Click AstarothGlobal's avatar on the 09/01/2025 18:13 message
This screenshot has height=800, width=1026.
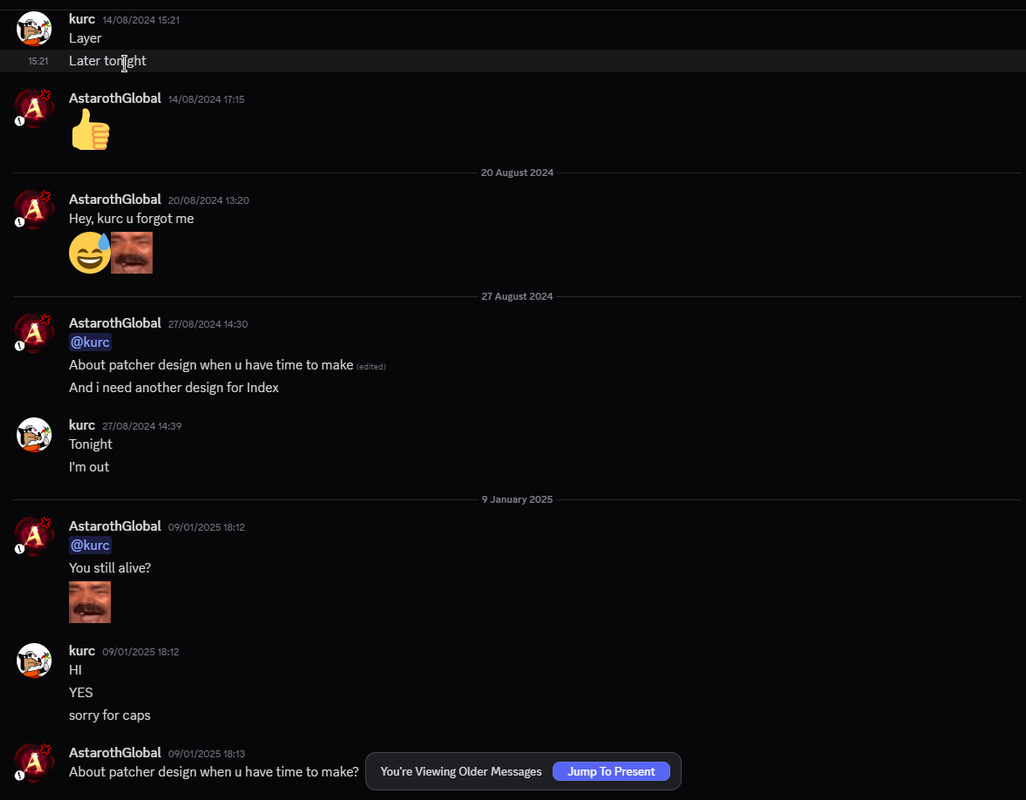34,762
